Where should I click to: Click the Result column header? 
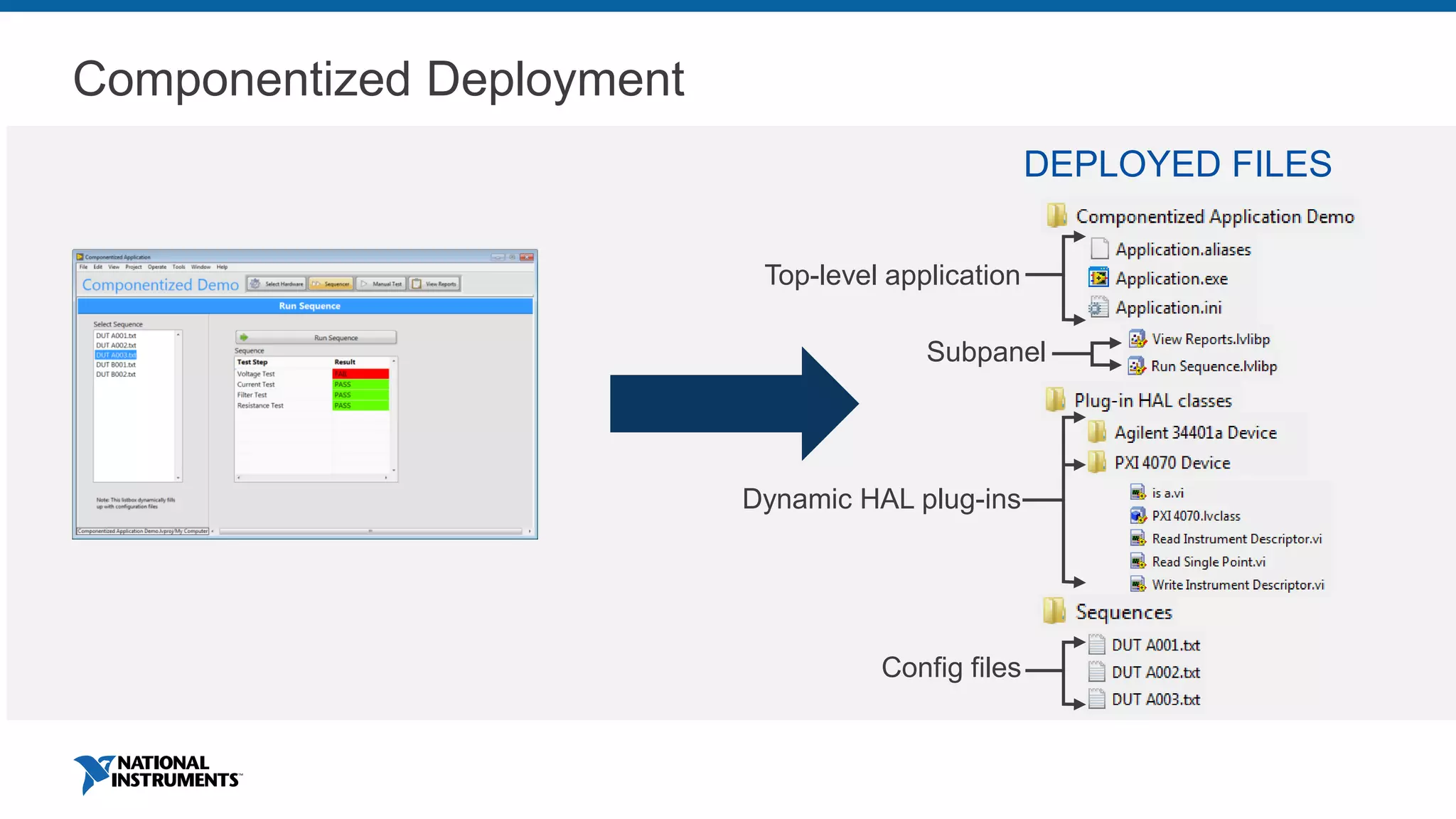tap(345, 363)
